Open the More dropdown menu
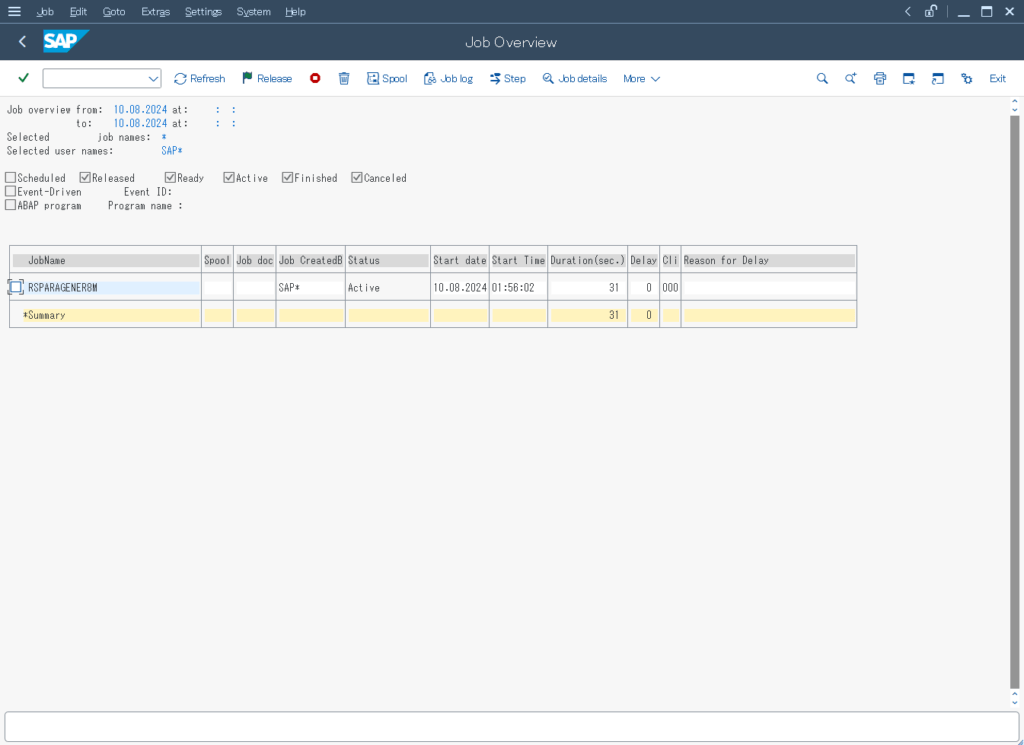The image size is (1024, 745). (x=640, y=78)
